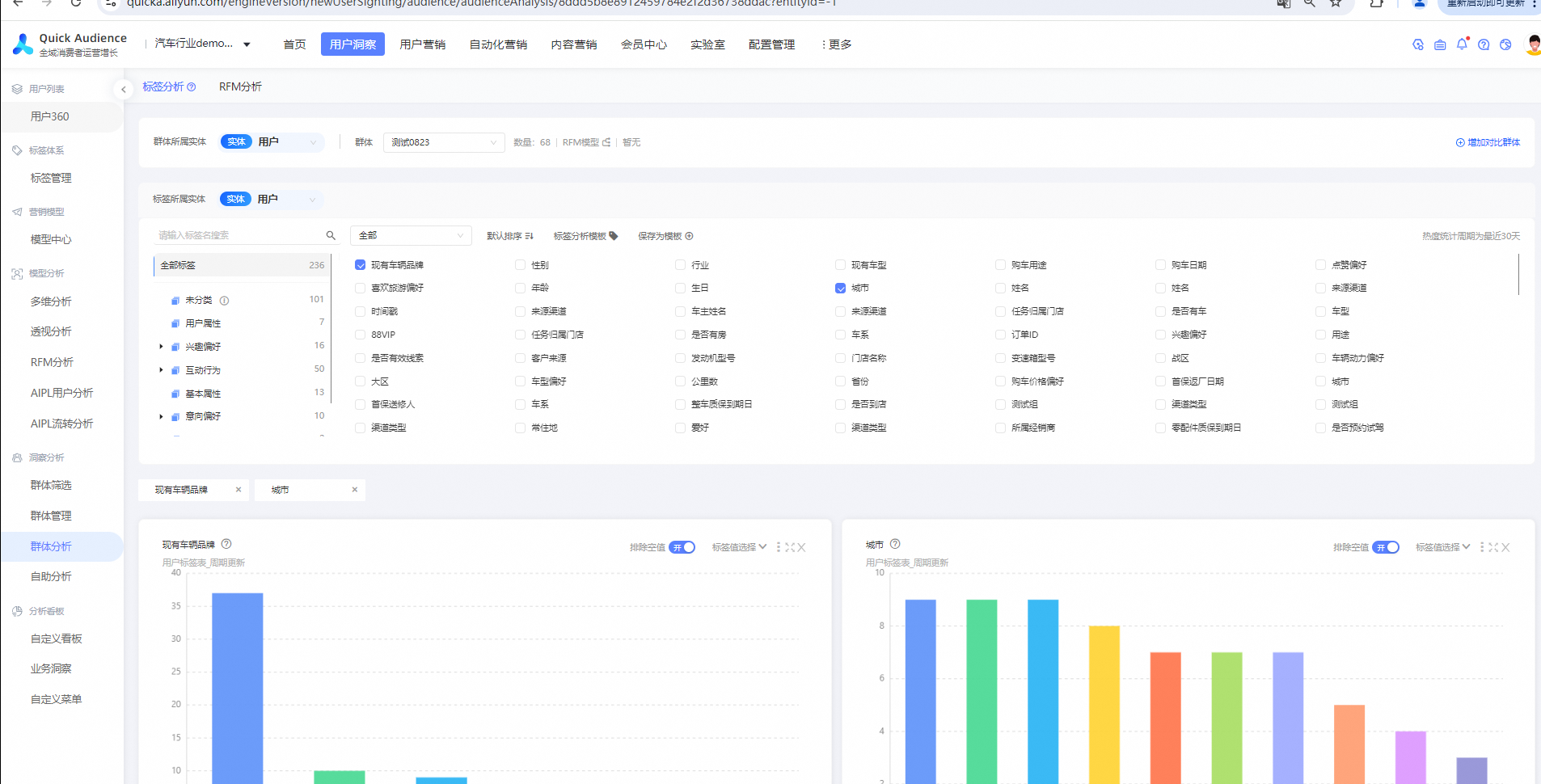This screenshot has height=784, width=1541.
Task: Click browser reload button
Action: [75, 3]
